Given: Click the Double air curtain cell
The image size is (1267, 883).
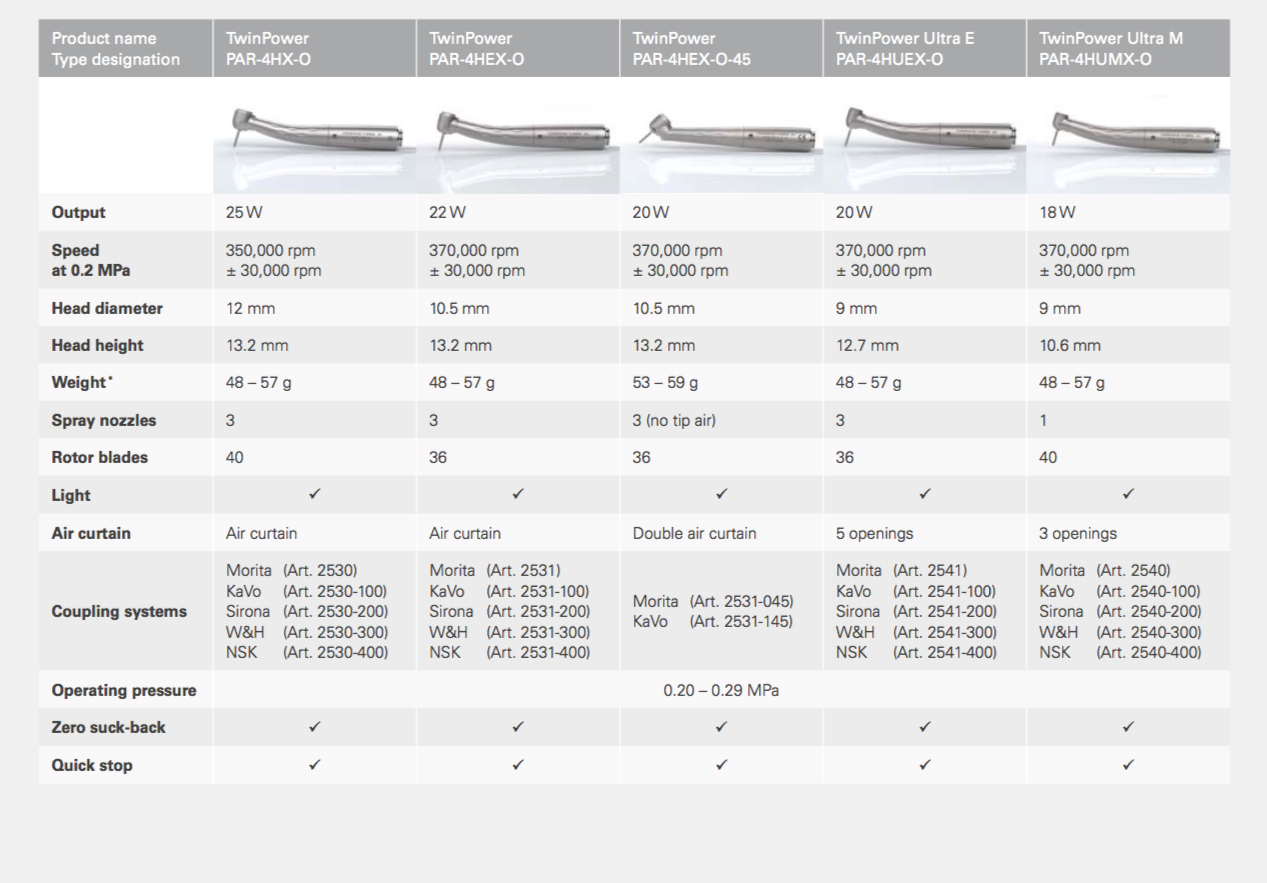Looking at the screenshot, I should click(695, 534).
